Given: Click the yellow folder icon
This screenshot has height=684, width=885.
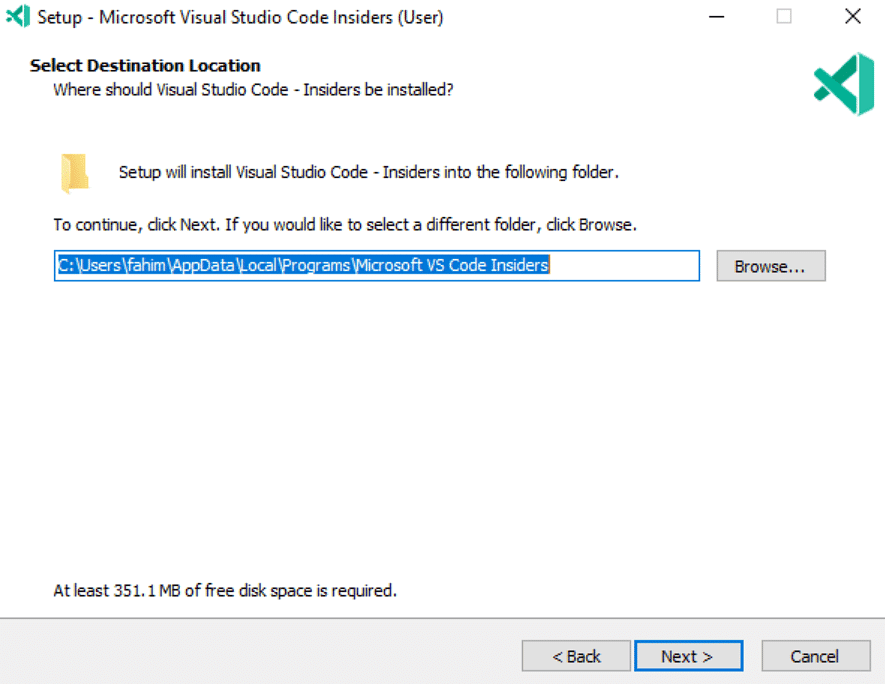Looking at the screenshot, I should 75,173.
